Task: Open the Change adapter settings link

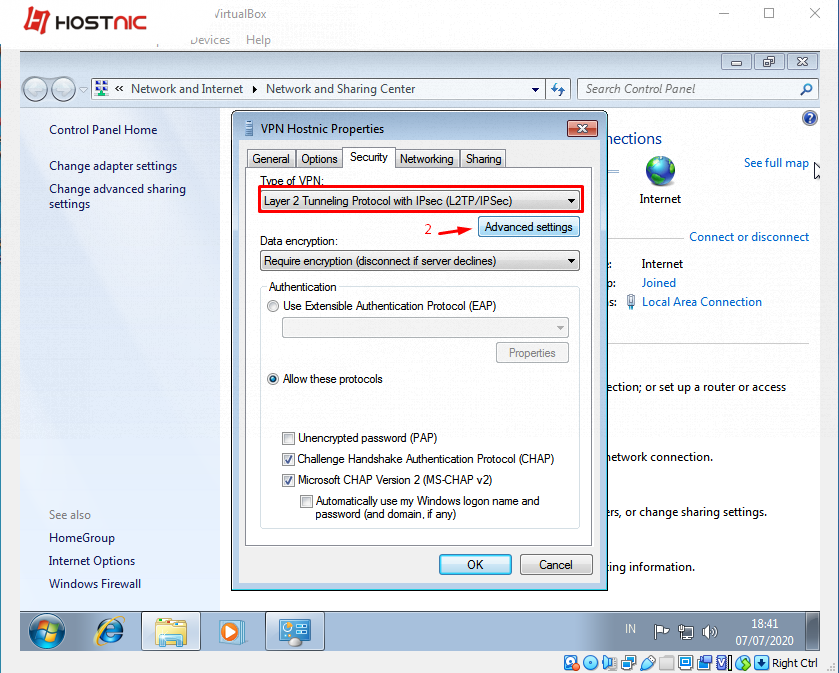Action: point(114,166)
